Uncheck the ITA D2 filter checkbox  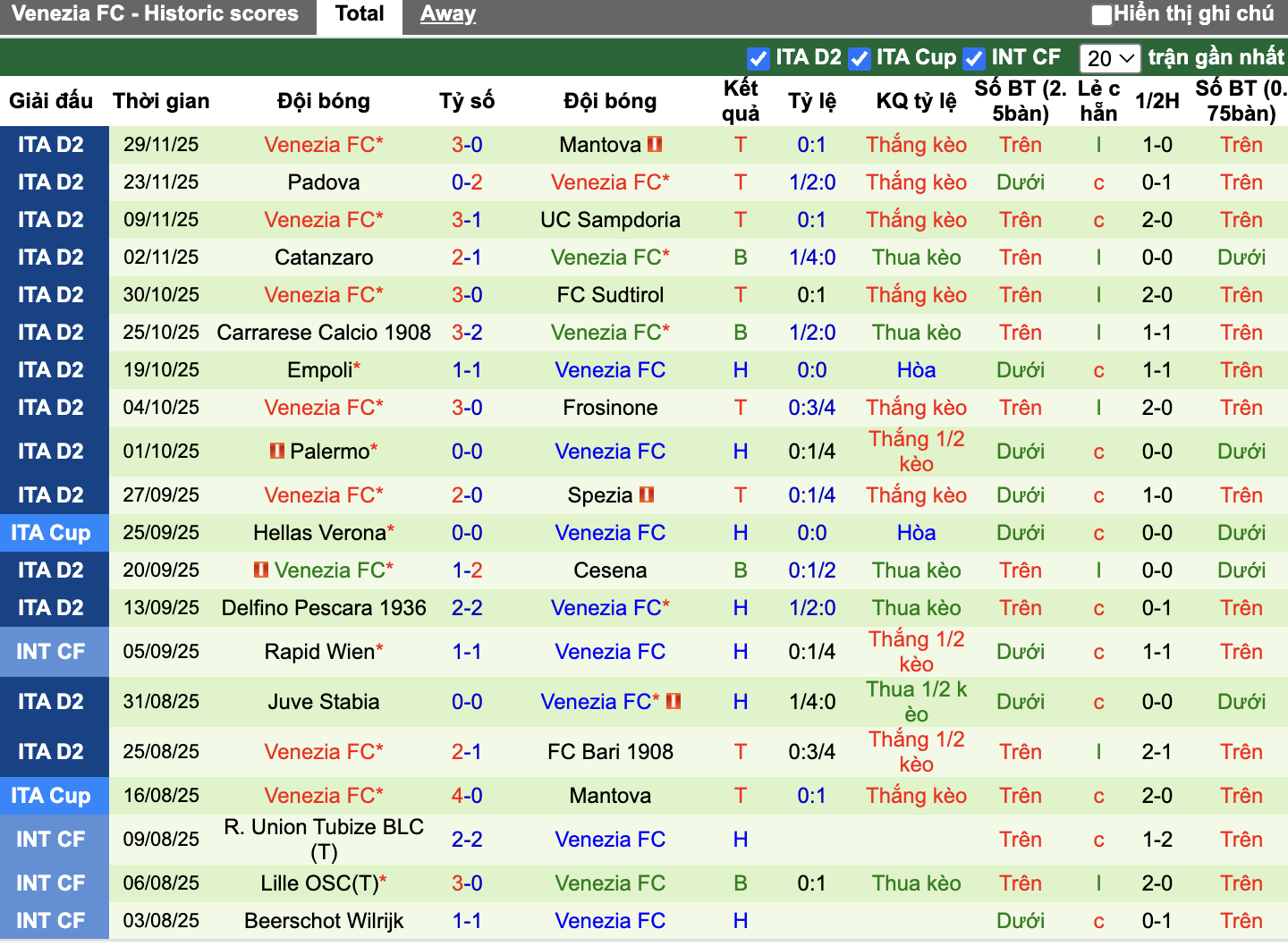pyautogui.click(x=758, y=59)
